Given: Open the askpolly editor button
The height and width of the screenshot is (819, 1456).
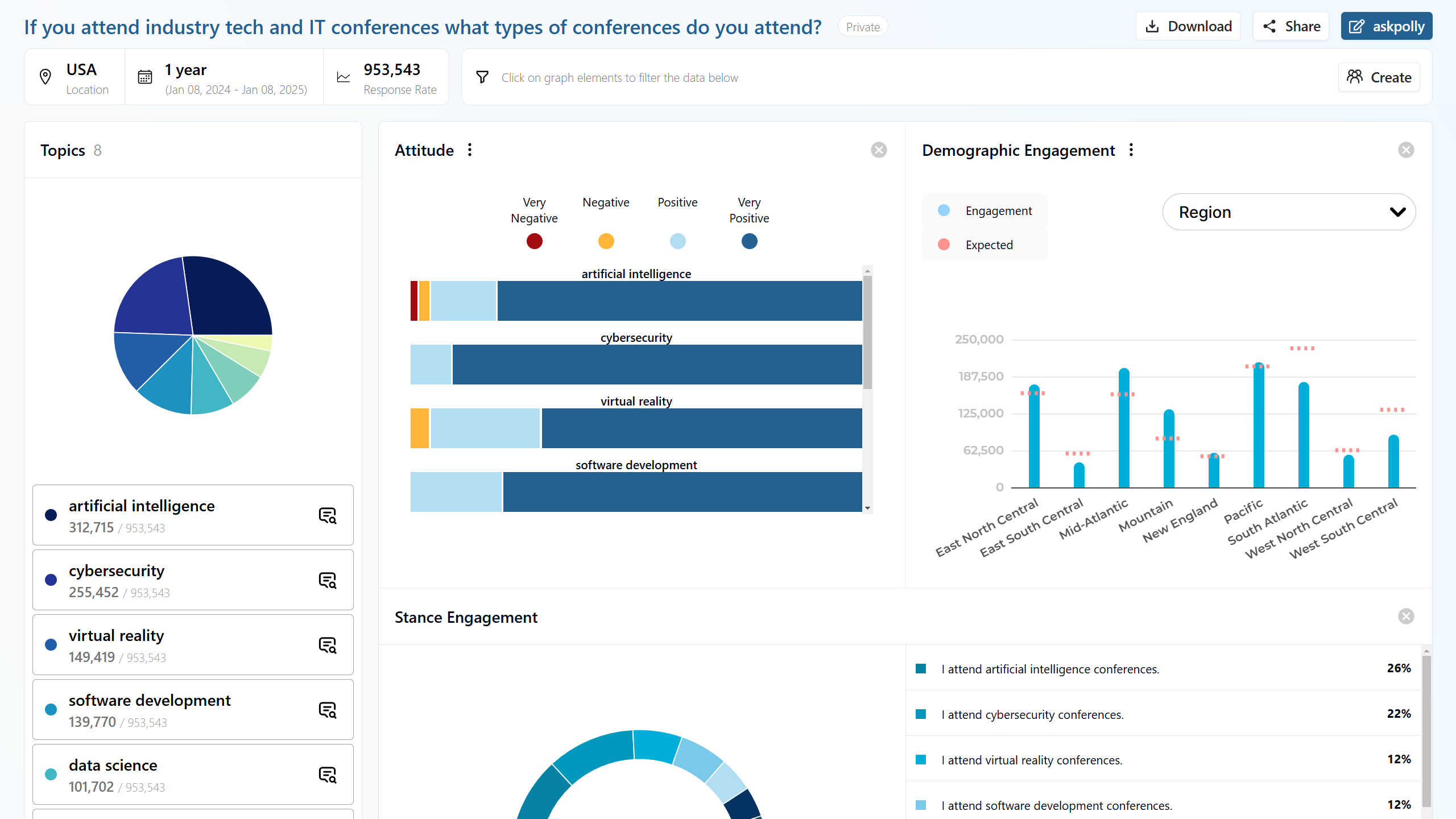Looking at the screenshot, I should tap(1386, 26).
